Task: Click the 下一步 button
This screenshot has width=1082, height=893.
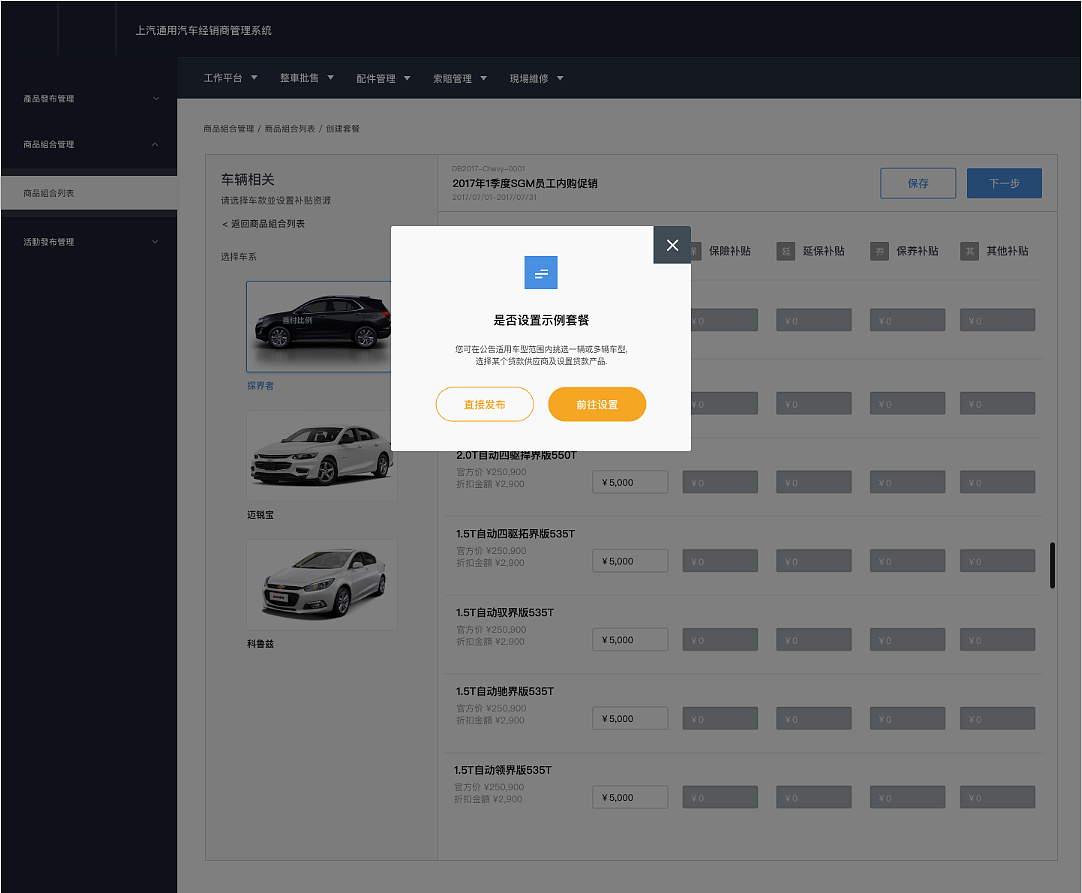Action: 1004,184
